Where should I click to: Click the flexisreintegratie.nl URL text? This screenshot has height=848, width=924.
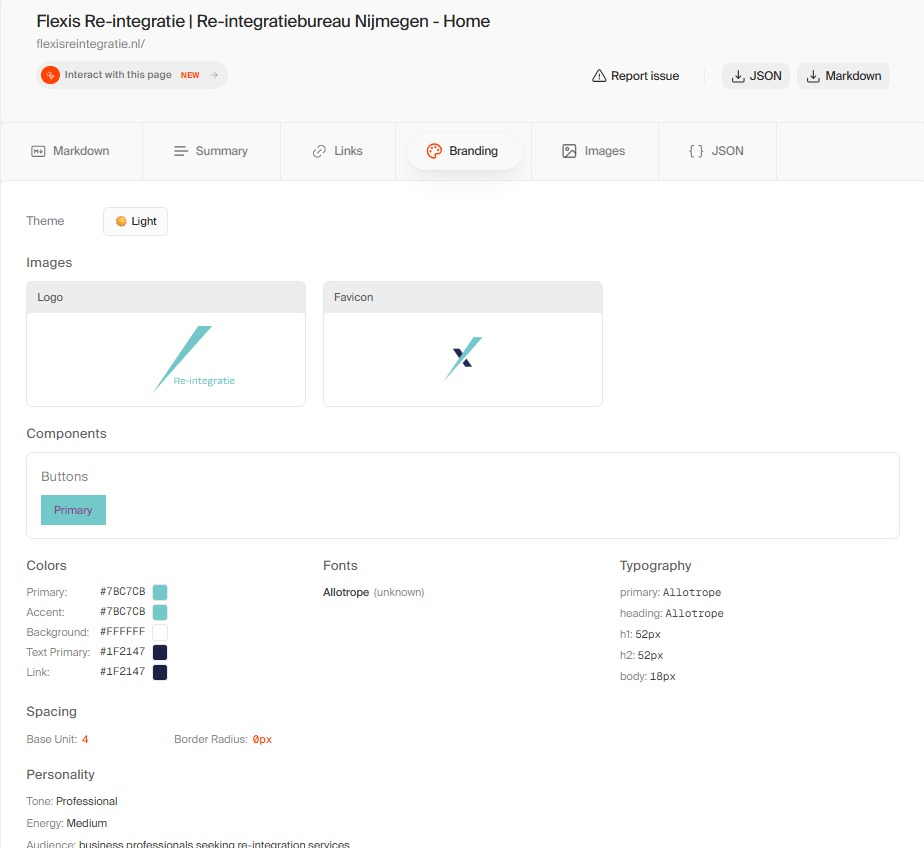pos(91,44)
